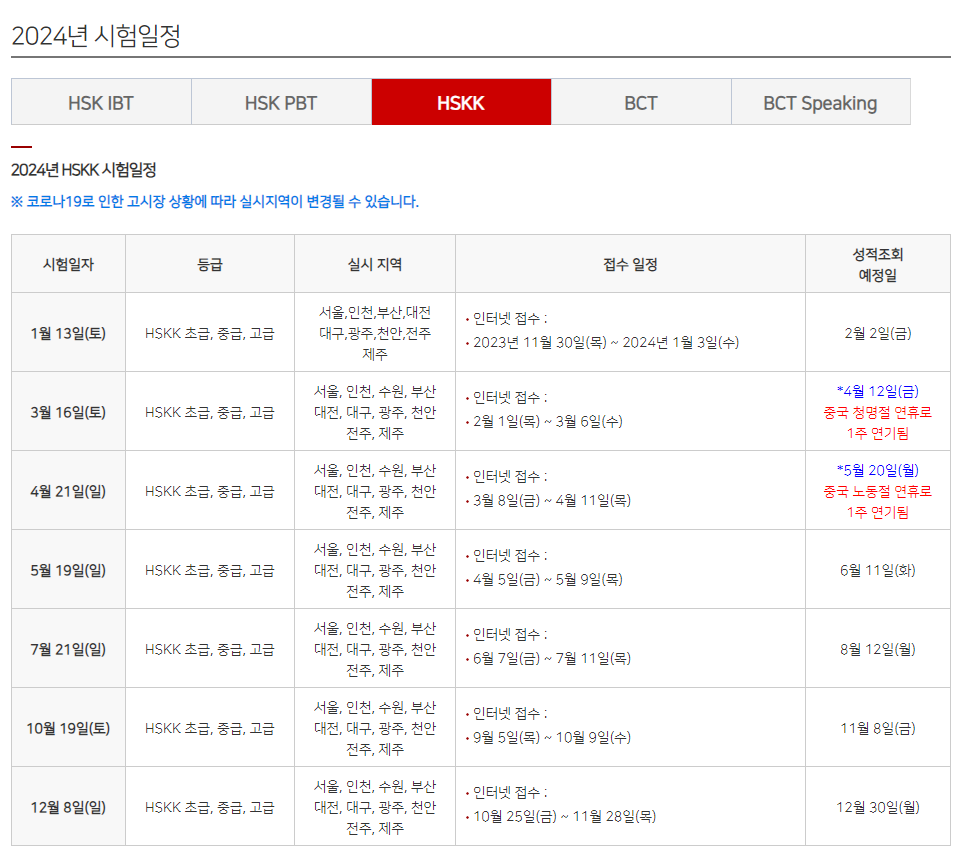Image resolution: width=964 pixels, height=861 pixels.
Task: Click HSKK 초급, 중급, 고급 in the 4월 21일 row
Action: [x=210, y=491]
